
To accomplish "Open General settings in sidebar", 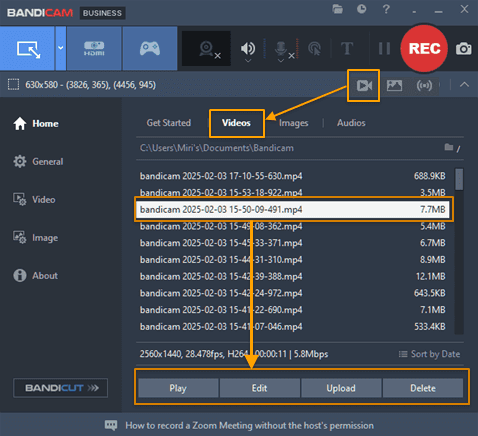I will click(x=38, y=162).
